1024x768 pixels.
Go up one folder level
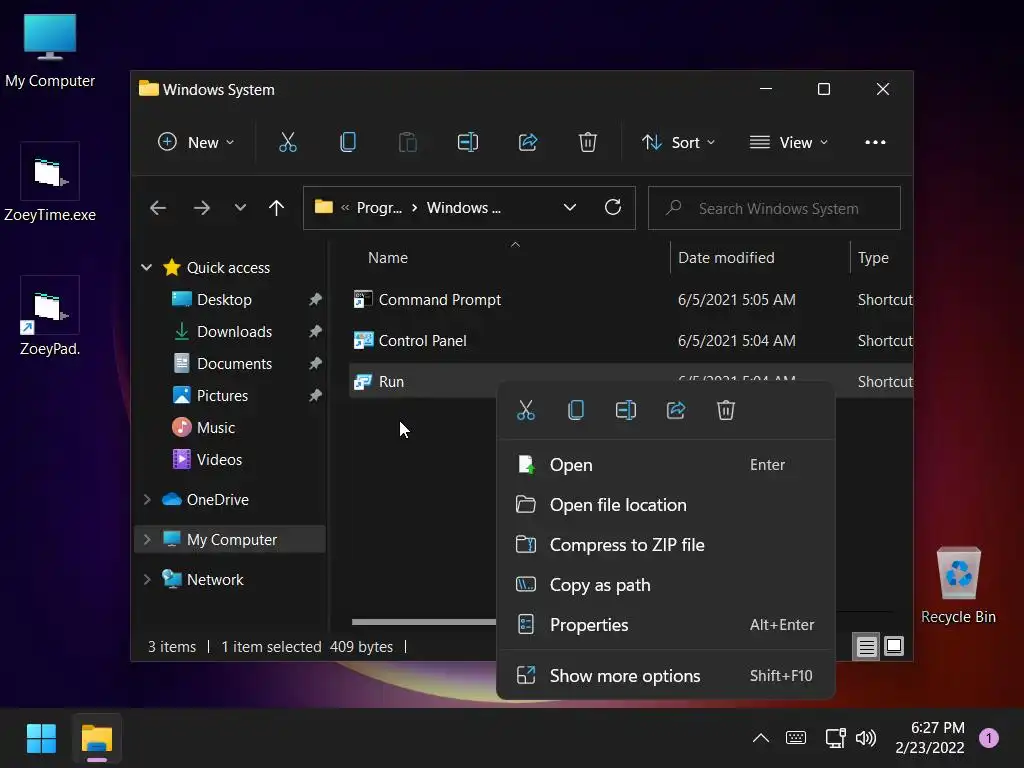coord(276,208)
